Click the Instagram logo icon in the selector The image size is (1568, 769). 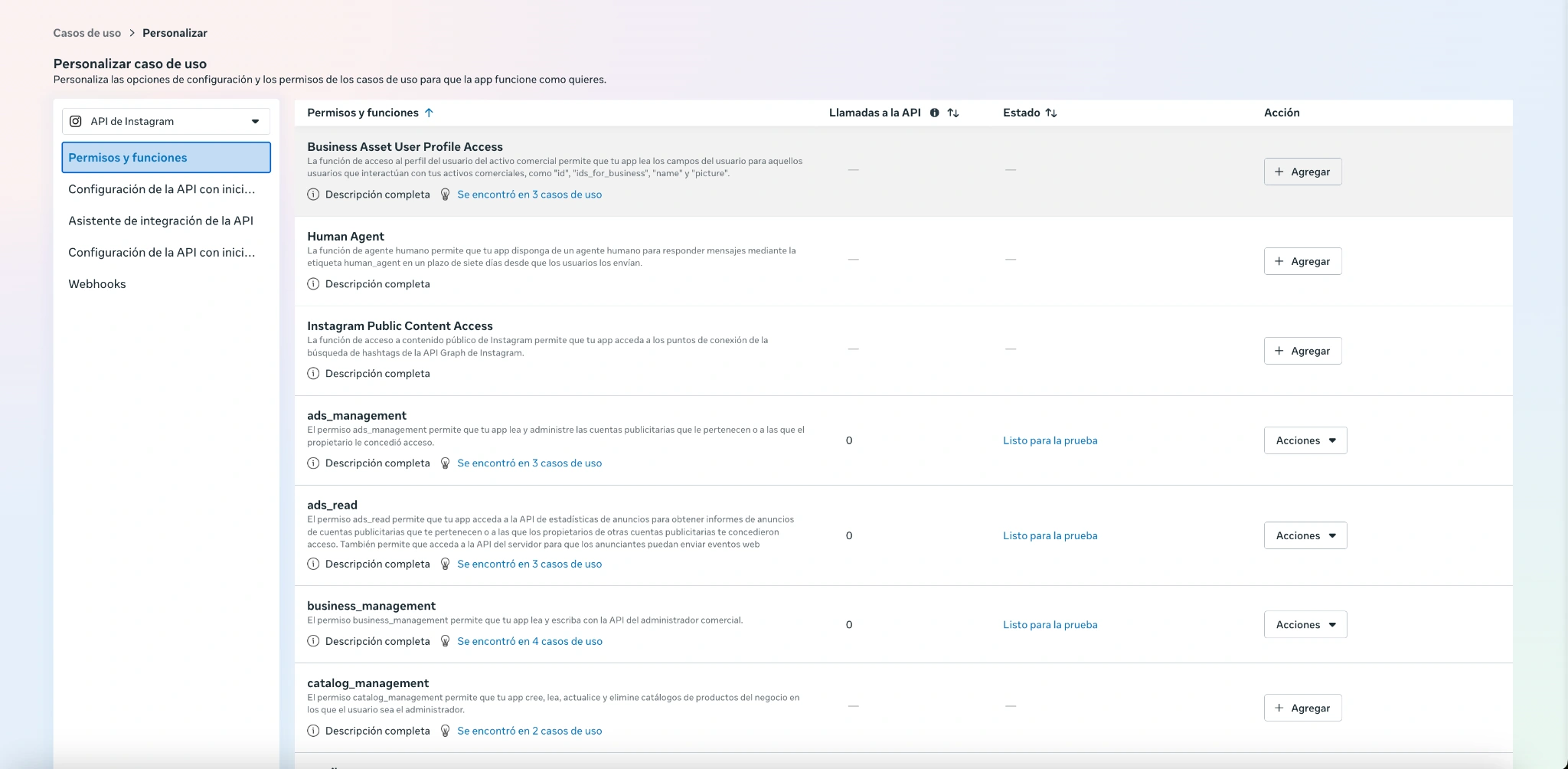[76, 121]
